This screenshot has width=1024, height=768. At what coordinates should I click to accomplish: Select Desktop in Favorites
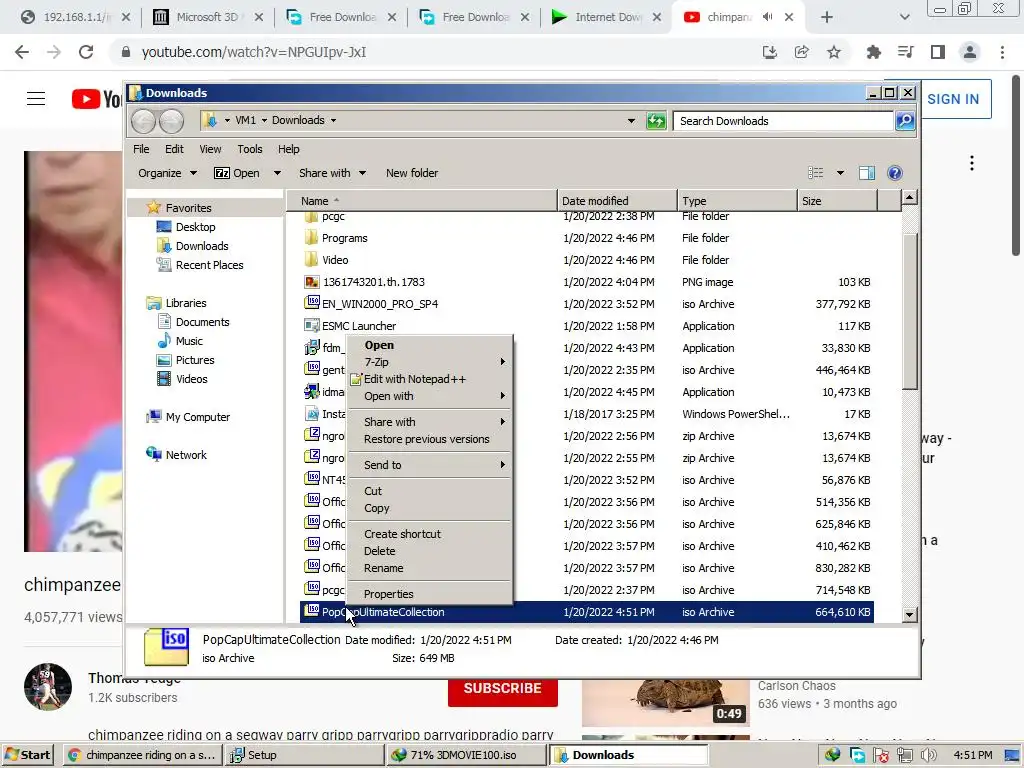pos(186,227)
